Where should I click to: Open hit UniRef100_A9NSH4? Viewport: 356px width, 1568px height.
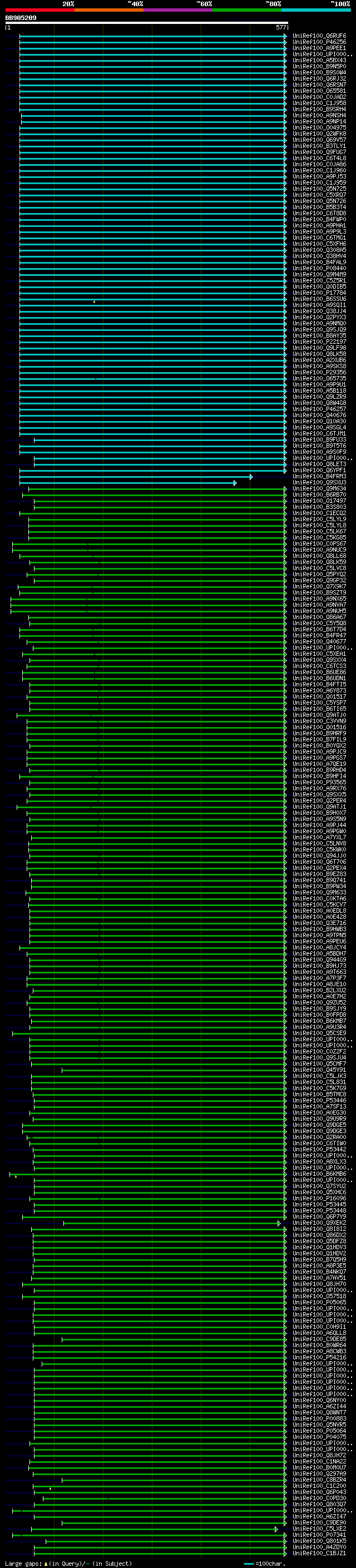pos(319,115)
